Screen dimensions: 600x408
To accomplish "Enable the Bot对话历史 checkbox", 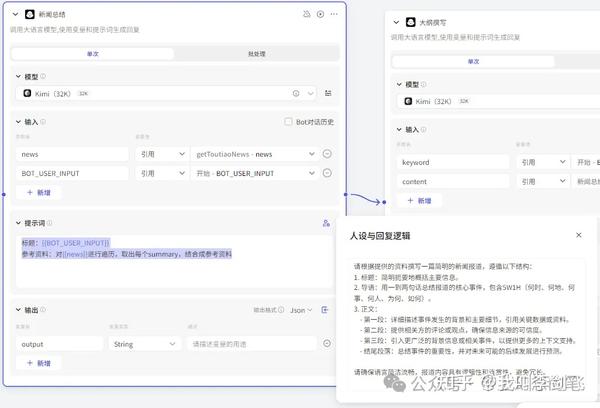I will (x=289, y=122).
